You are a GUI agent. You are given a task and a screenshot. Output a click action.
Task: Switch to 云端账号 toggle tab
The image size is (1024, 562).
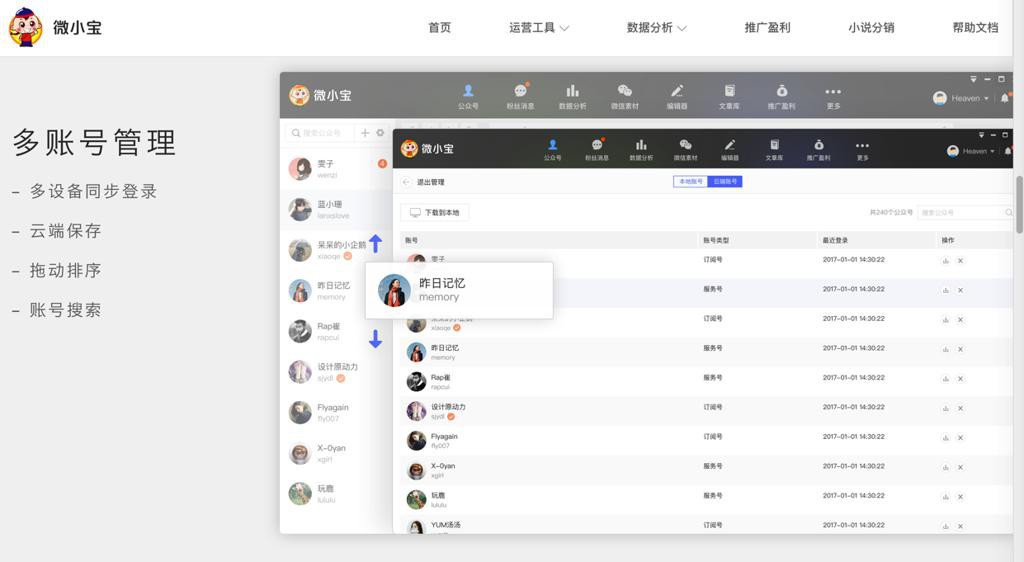[x=725, y=181]
